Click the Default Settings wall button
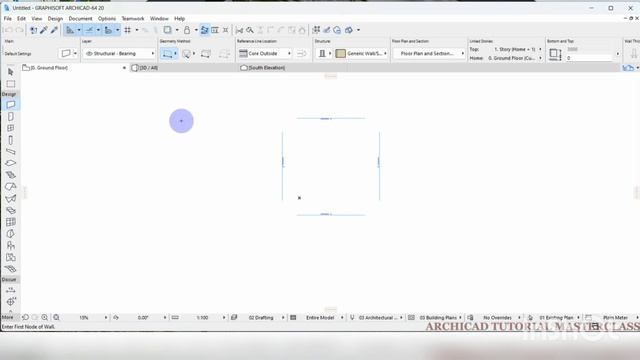Image resolution: width=640 pixels, height=360 pixels. tap(69, 53)
